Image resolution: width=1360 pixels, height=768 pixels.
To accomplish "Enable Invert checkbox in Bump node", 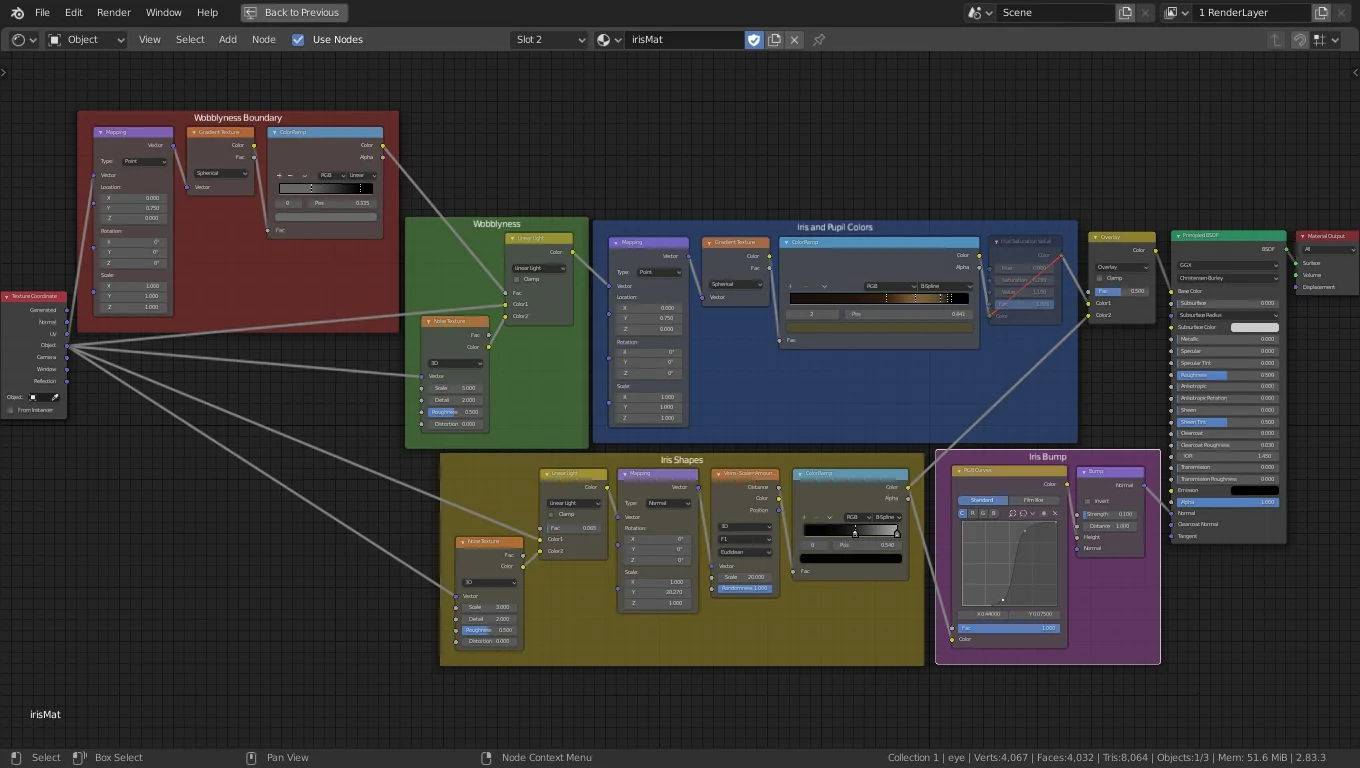I will pyautogui.click(x=1088, y=501).
